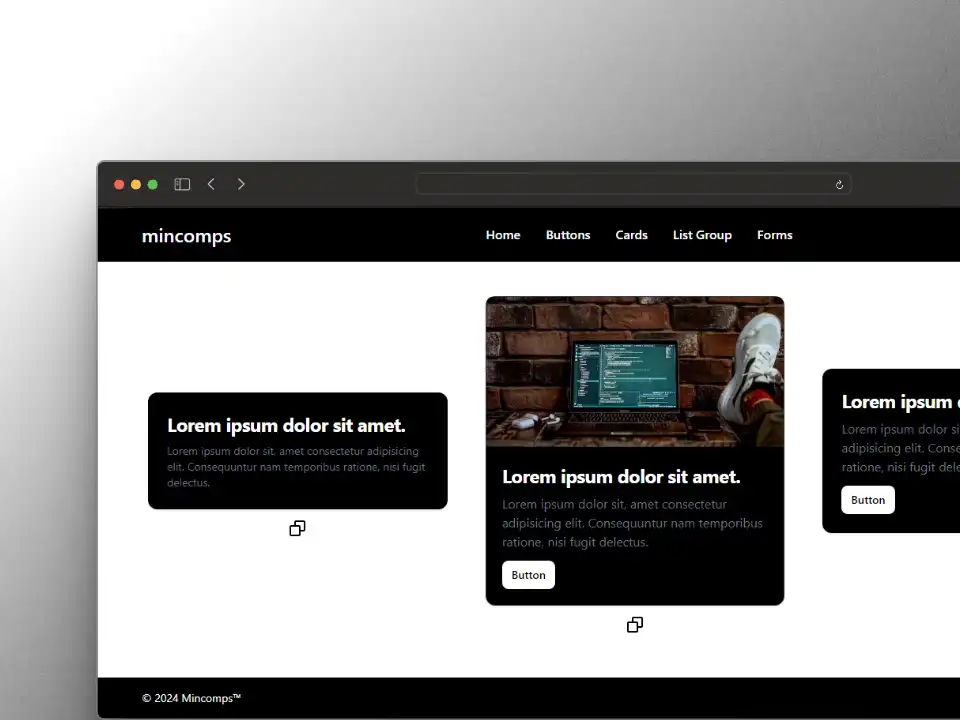Click the text-only card's Lorem ipsum heading
Image resolution: width=960 pixels, height=720 pixels.
tap(286, 426)
